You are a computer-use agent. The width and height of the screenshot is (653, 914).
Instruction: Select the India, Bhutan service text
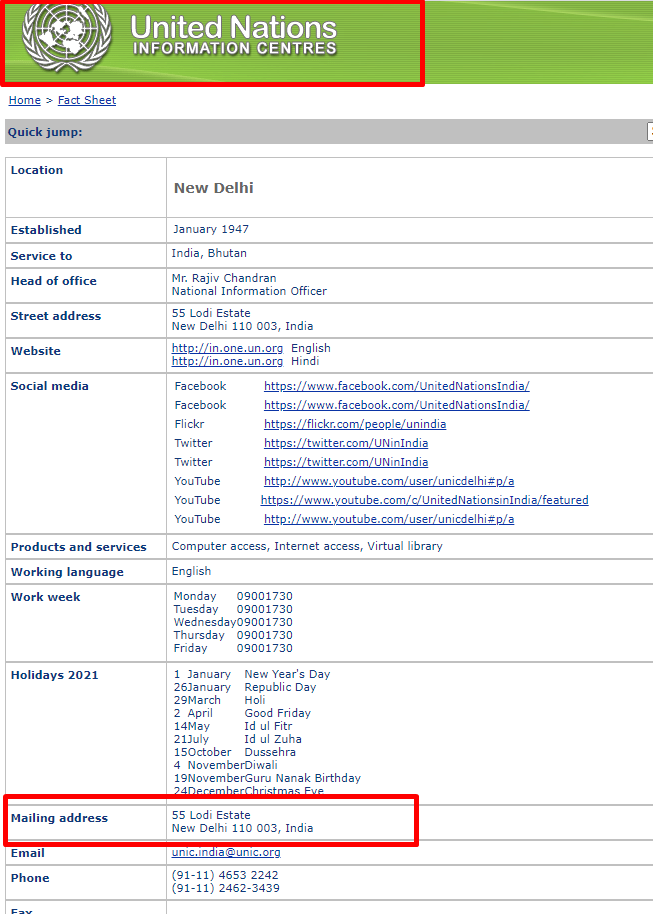(x=209, y=254)
